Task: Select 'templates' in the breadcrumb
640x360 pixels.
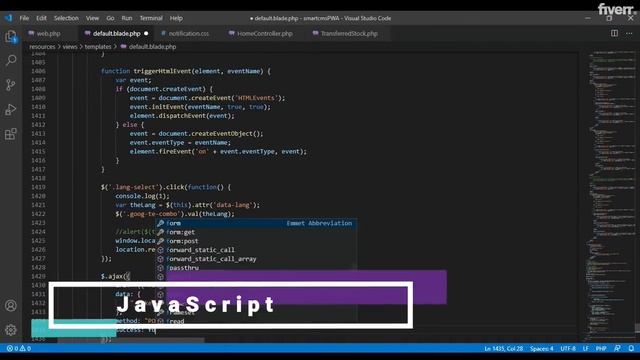Action: pos(98,47)
